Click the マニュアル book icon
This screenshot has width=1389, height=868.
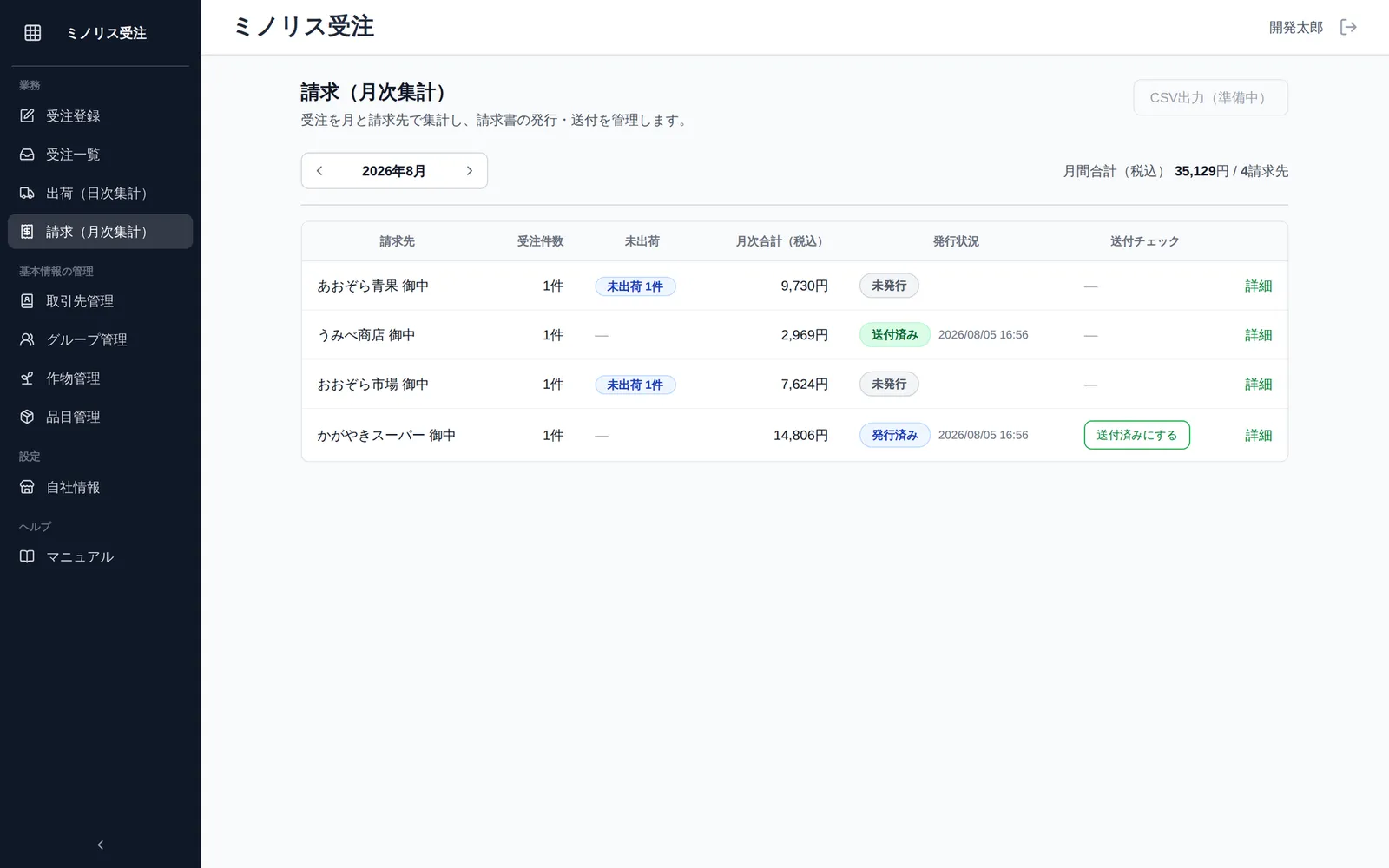(x=27, y=556)
